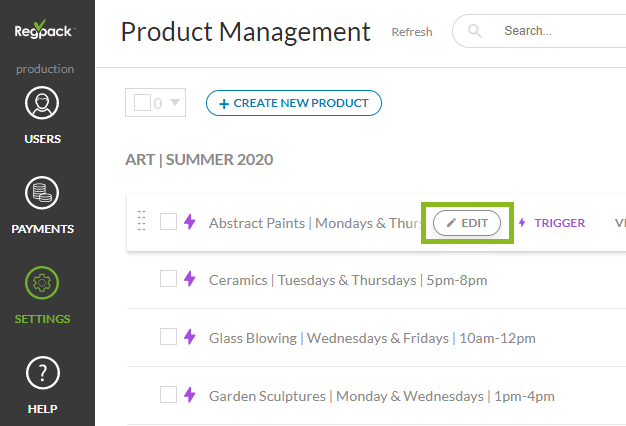Open the Users section icon
This screenshot has height=426, width=626.
point(42,104)
